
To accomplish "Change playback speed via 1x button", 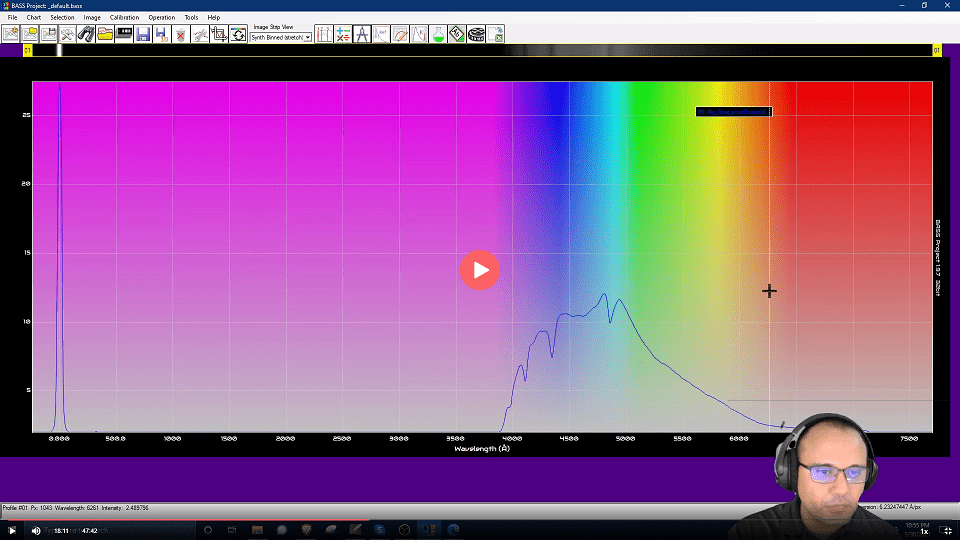I will click(x=924, y=531).
